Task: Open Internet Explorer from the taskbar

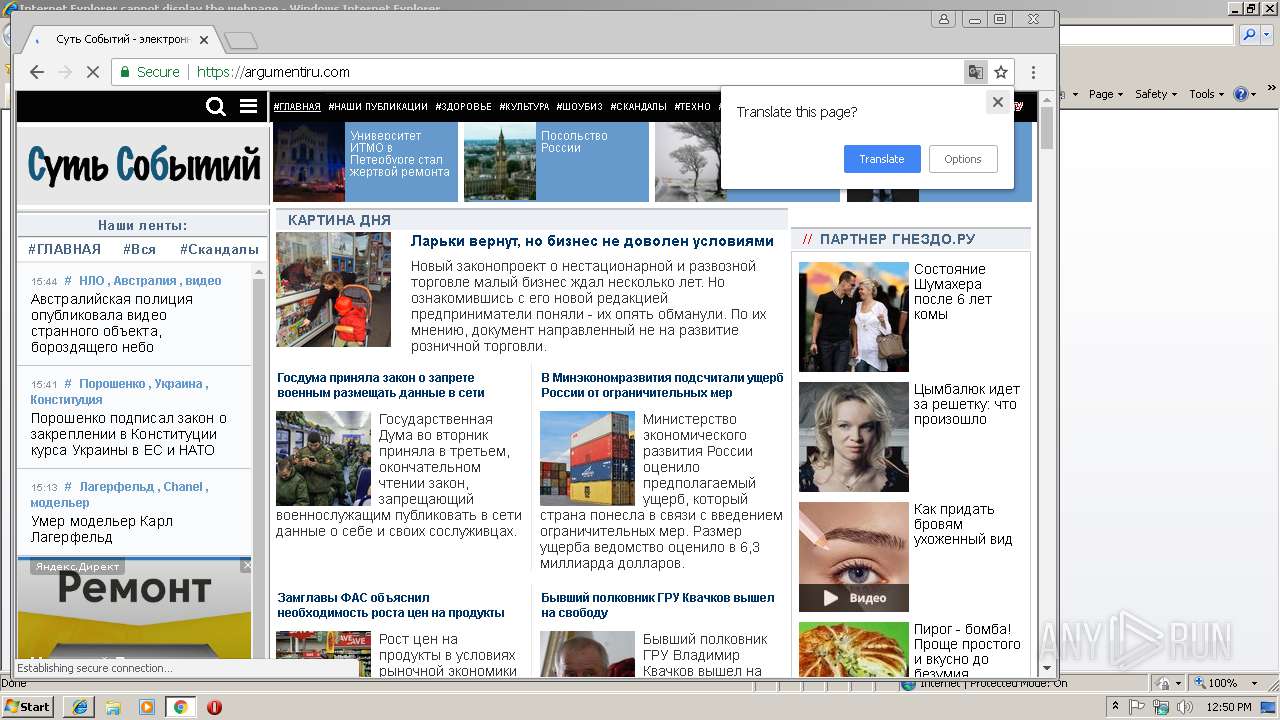Action: (x=79, y=707)
